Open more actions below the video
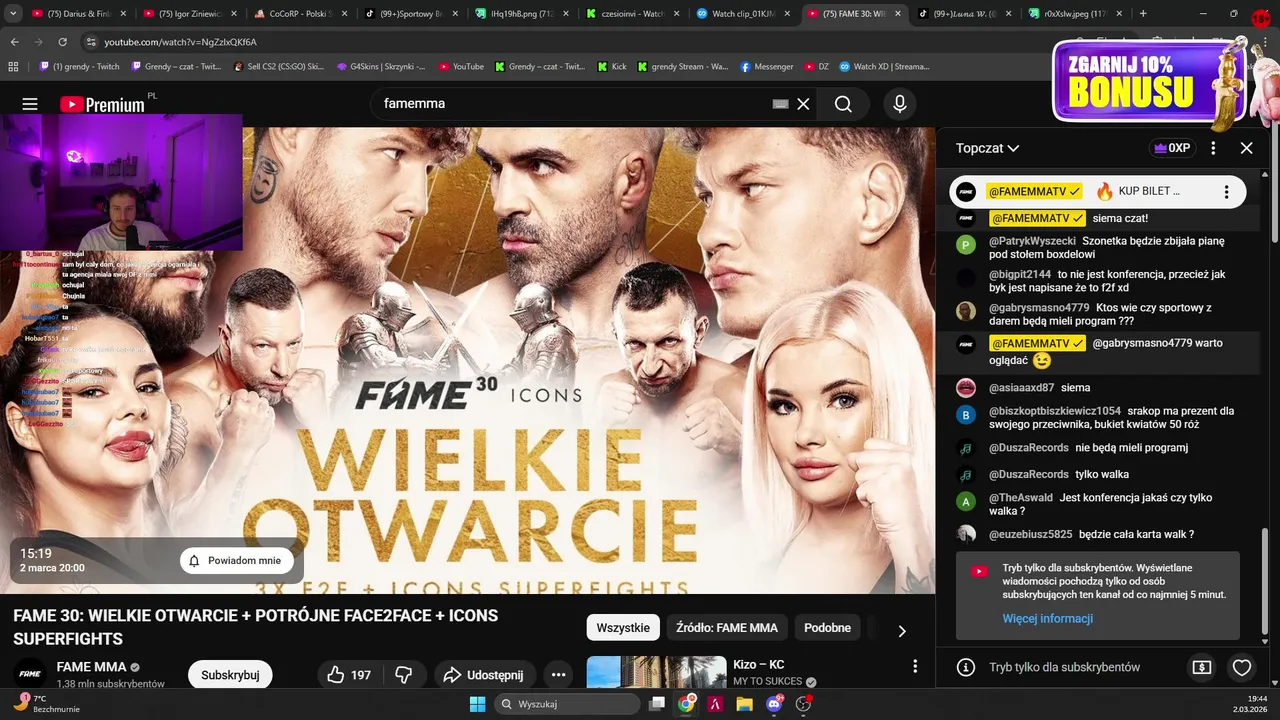The width and height of the screenshot is (1280, 720). coord(558,675)
